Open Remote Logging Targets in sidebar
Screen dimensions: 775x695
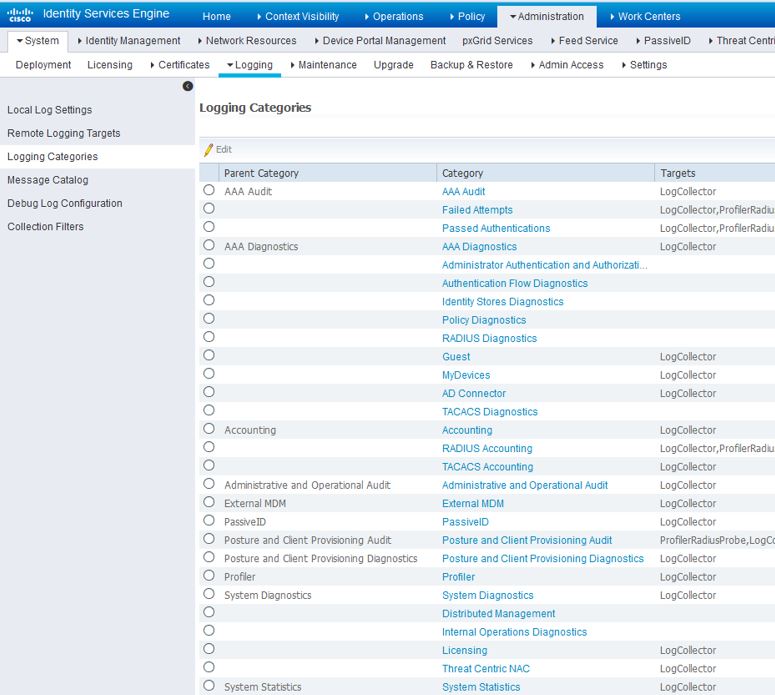(x=64, y=133)
